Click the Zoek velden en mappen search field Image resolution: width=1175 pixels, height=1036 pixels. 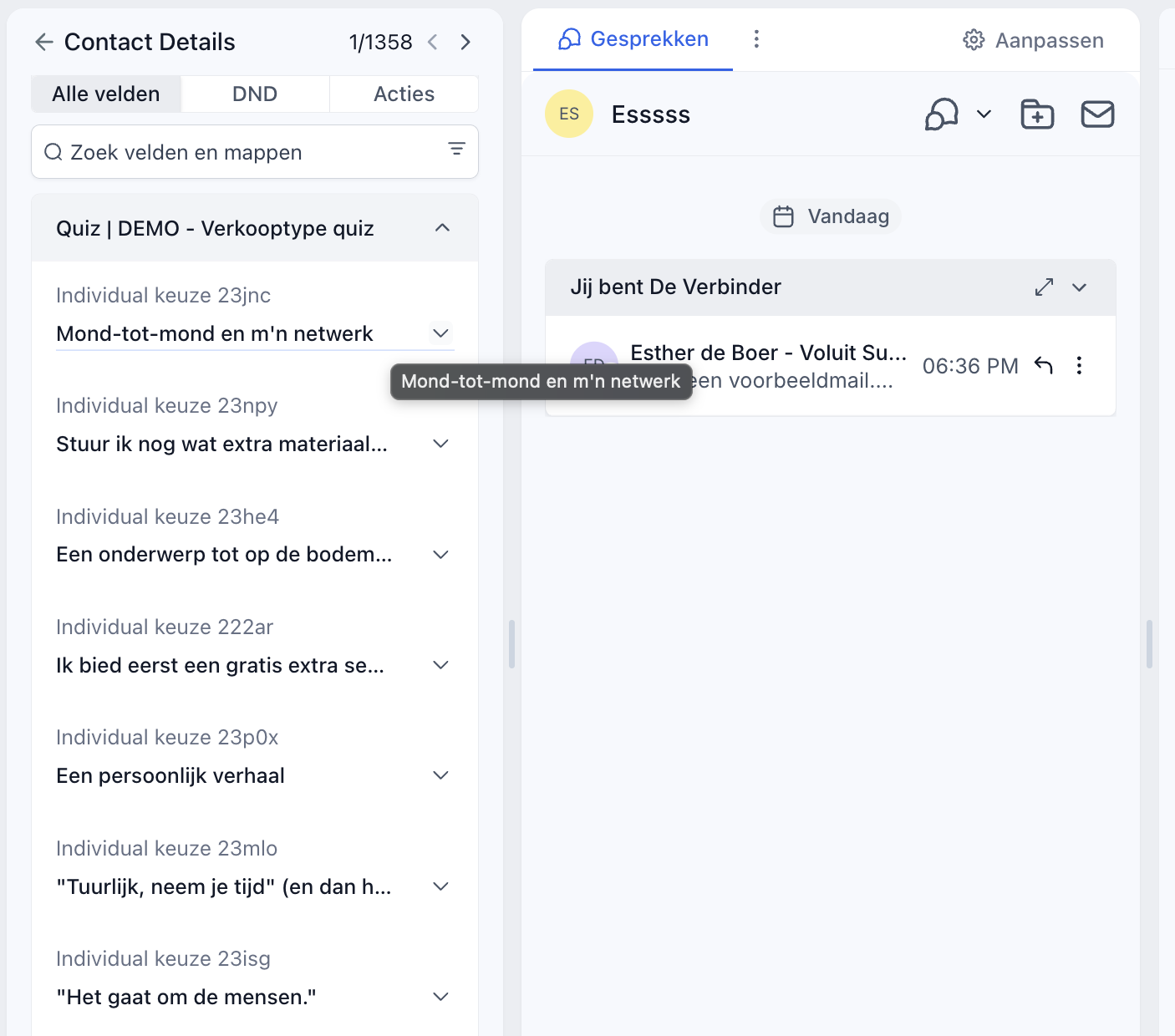[255, 152]
